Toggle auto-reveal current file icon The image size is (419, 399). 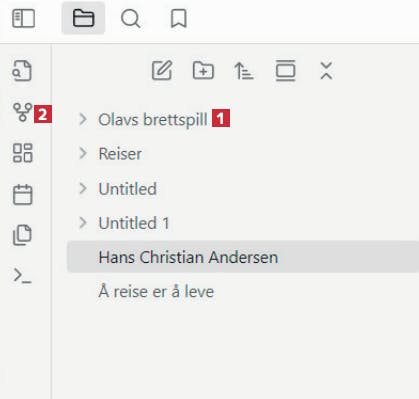pyautogui.click(x=285, y=70)
